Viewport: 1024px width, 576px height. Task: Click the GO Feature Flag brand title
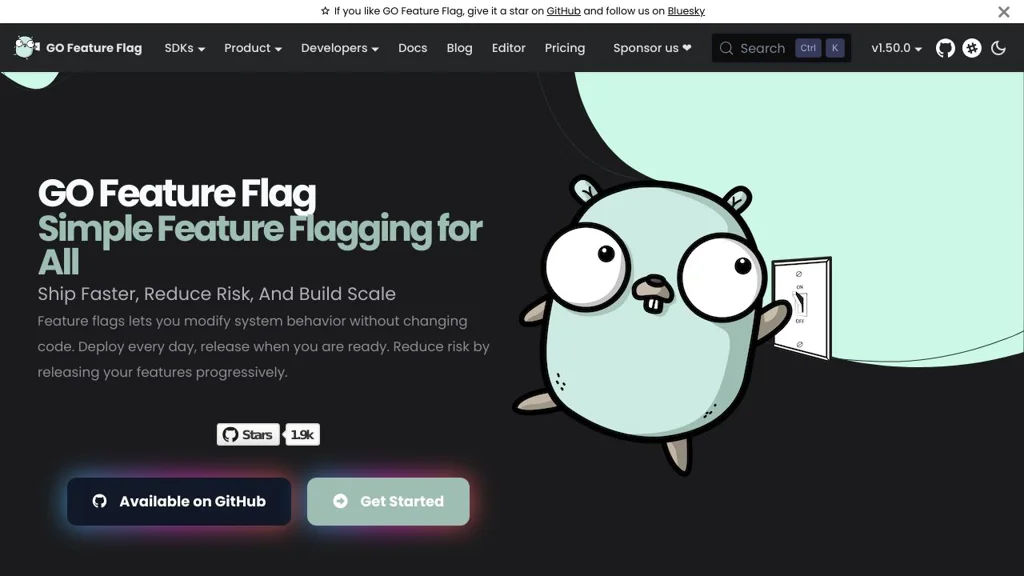94,48
